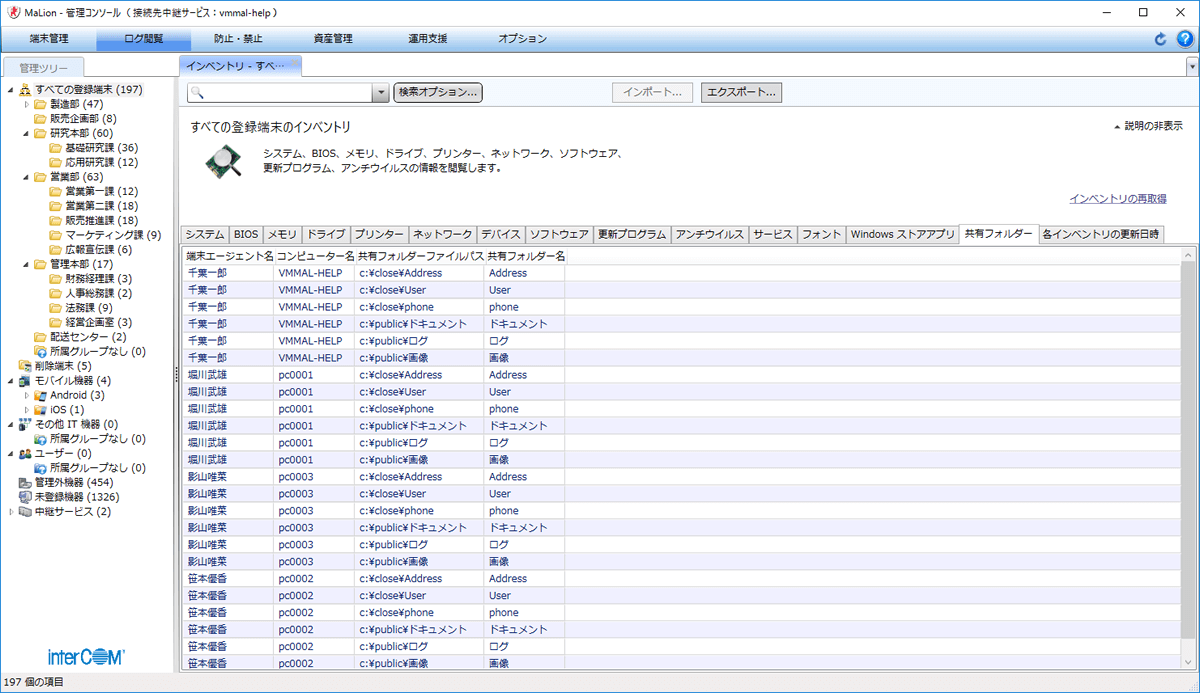The width and height of the screenshot is (1200, 693).
Task: Collapse the 営業部 tree node
Action: coord(26,177)
